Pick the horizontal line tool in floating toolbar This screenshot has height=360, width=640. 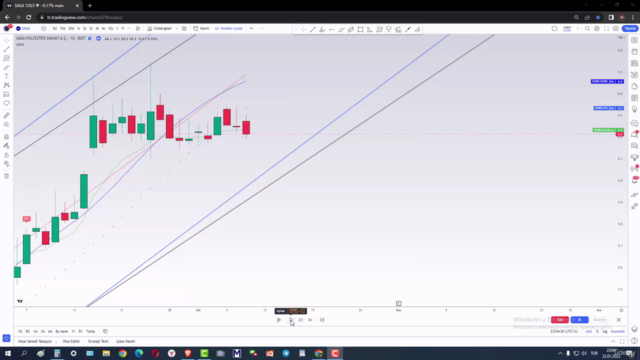point(331,29)
